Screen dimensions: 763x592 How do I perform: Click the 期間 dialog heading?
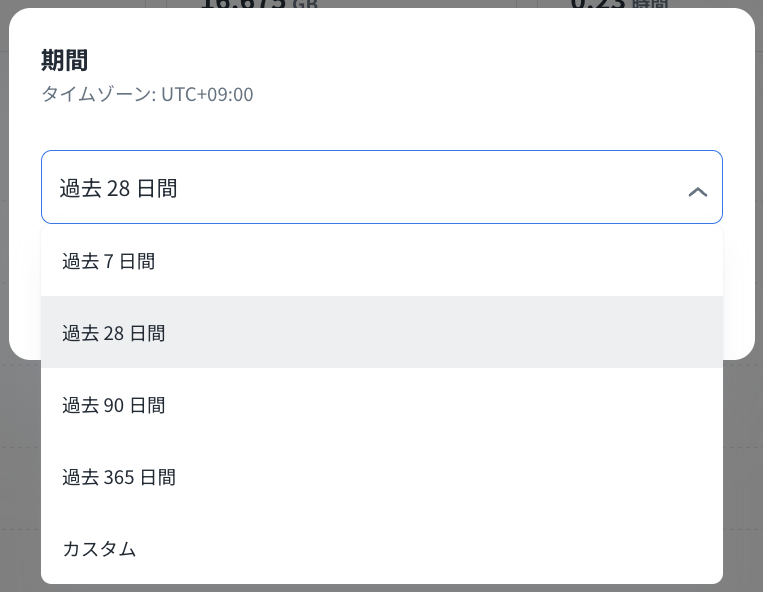[65, 61]
